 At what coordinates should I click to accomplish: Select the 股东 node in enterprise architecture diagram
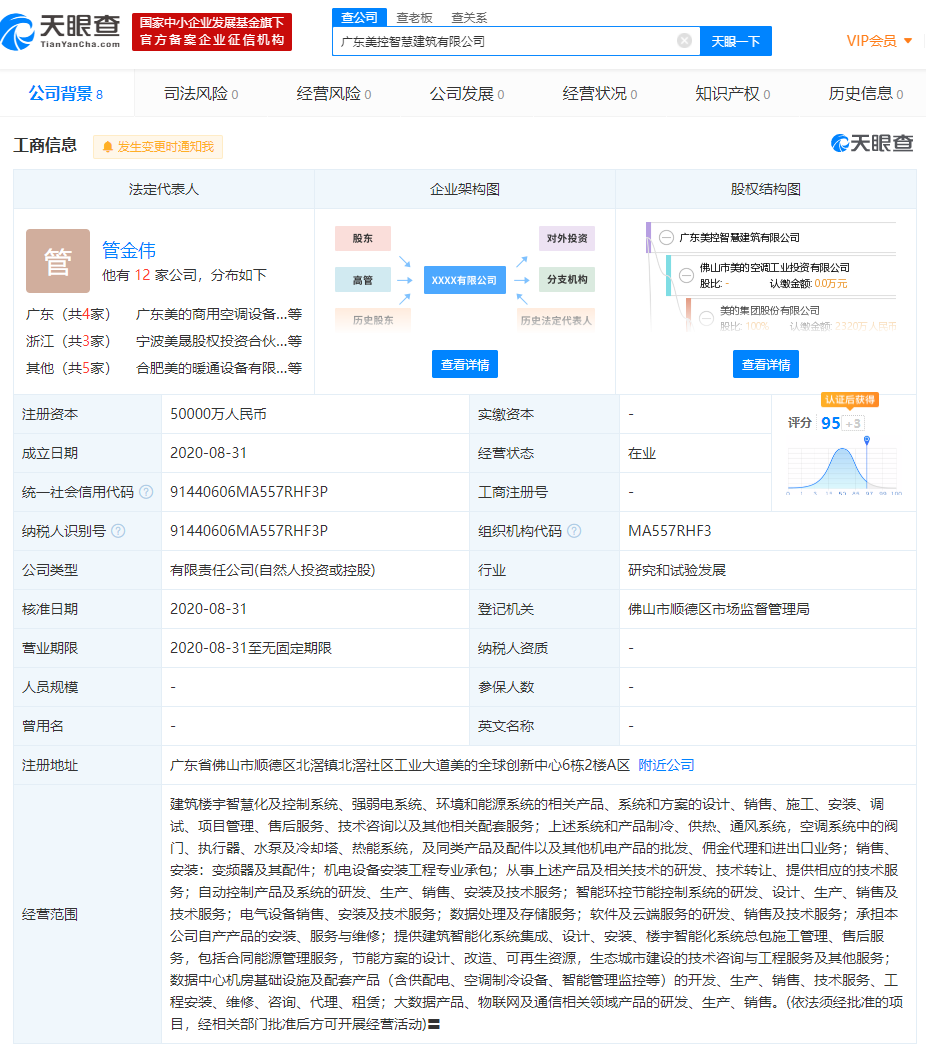click(x=363, y=238)
